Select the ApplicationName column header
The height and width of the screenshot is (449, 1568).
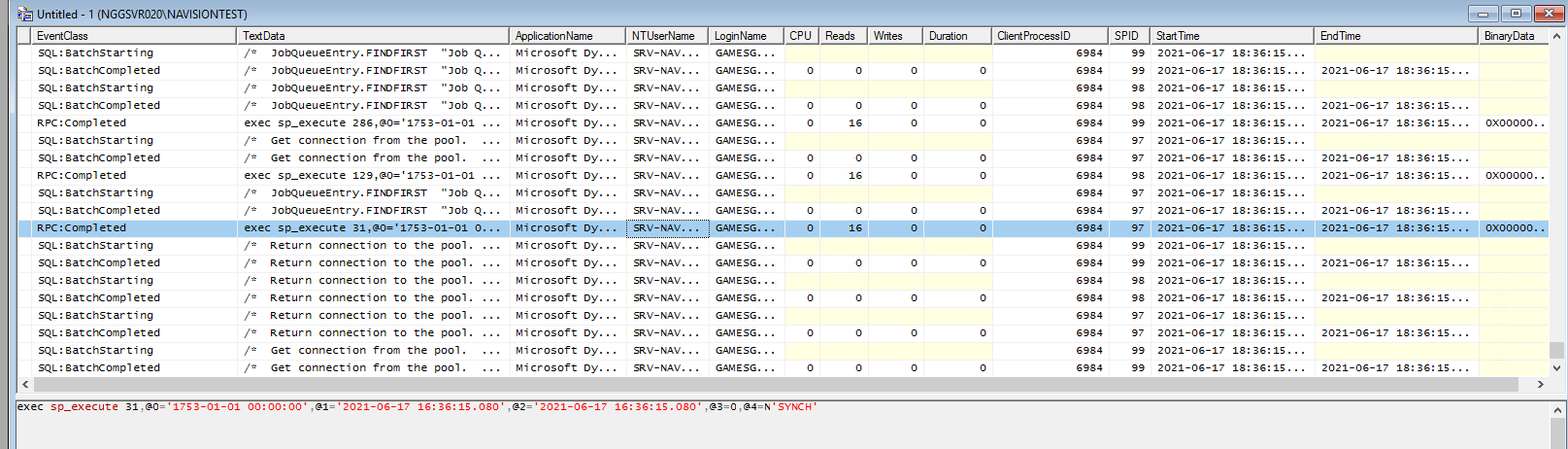tap(553, 36)
